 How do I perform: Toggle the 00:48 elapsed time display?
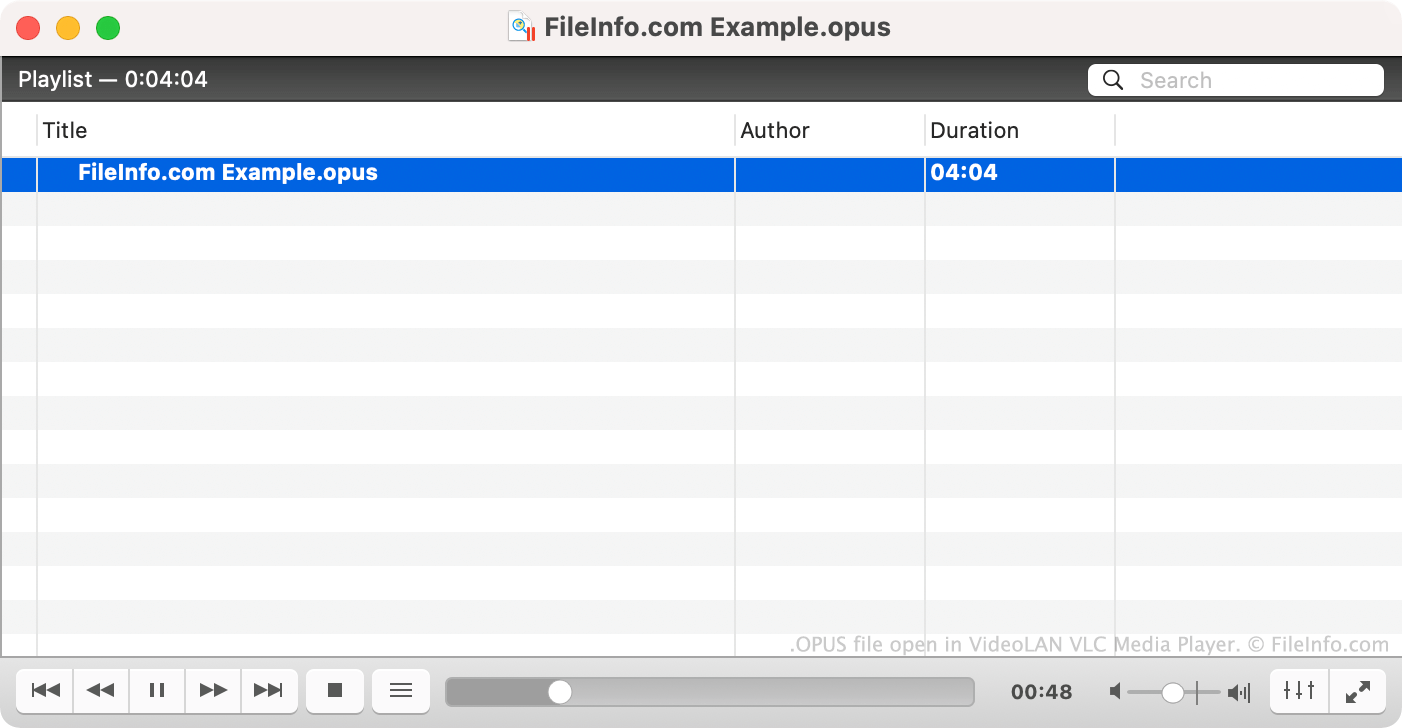[1041, 692]
